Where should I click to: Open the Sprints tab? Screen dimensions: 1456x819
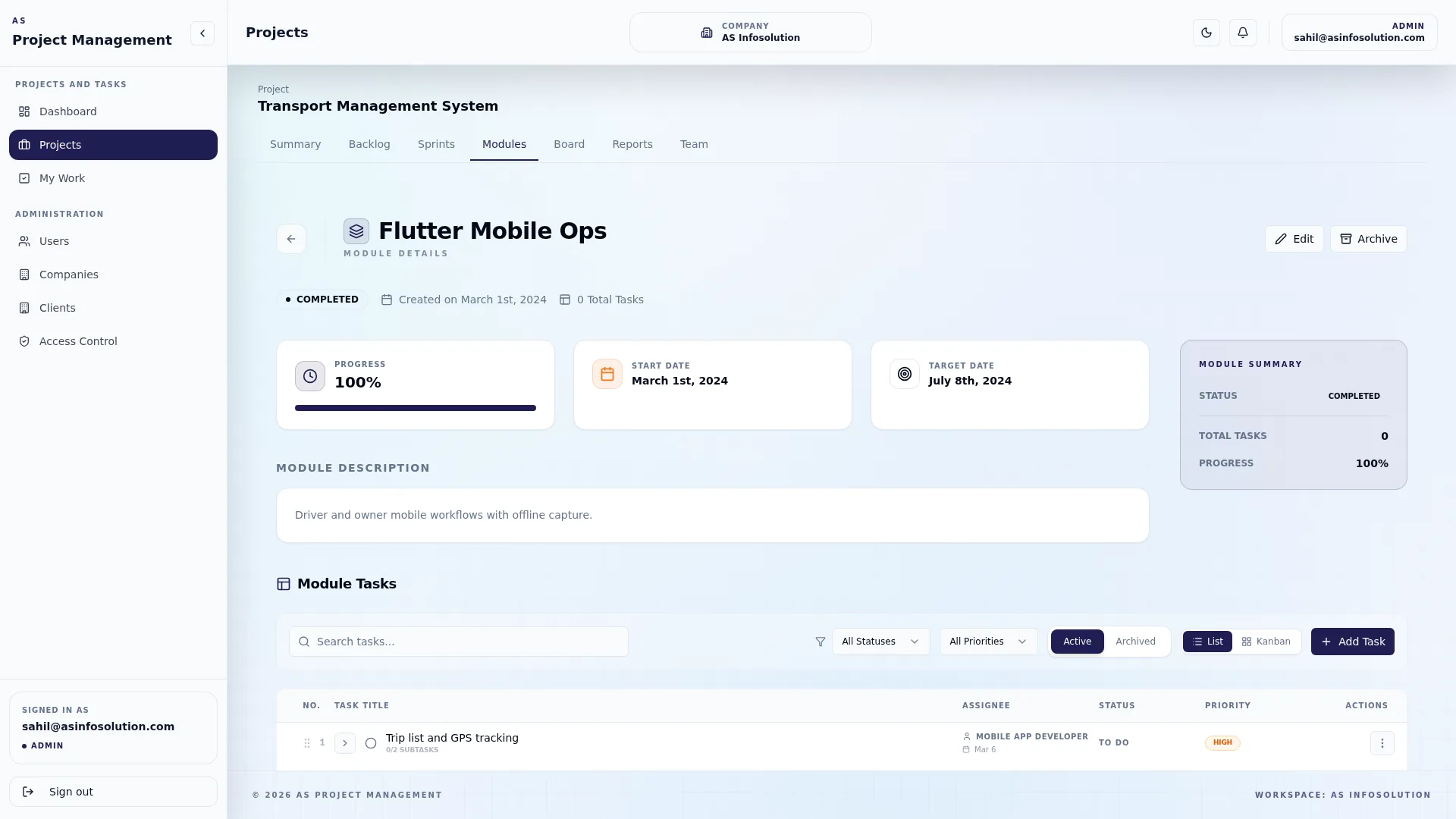pyautogui.click(x=436, y=144)
